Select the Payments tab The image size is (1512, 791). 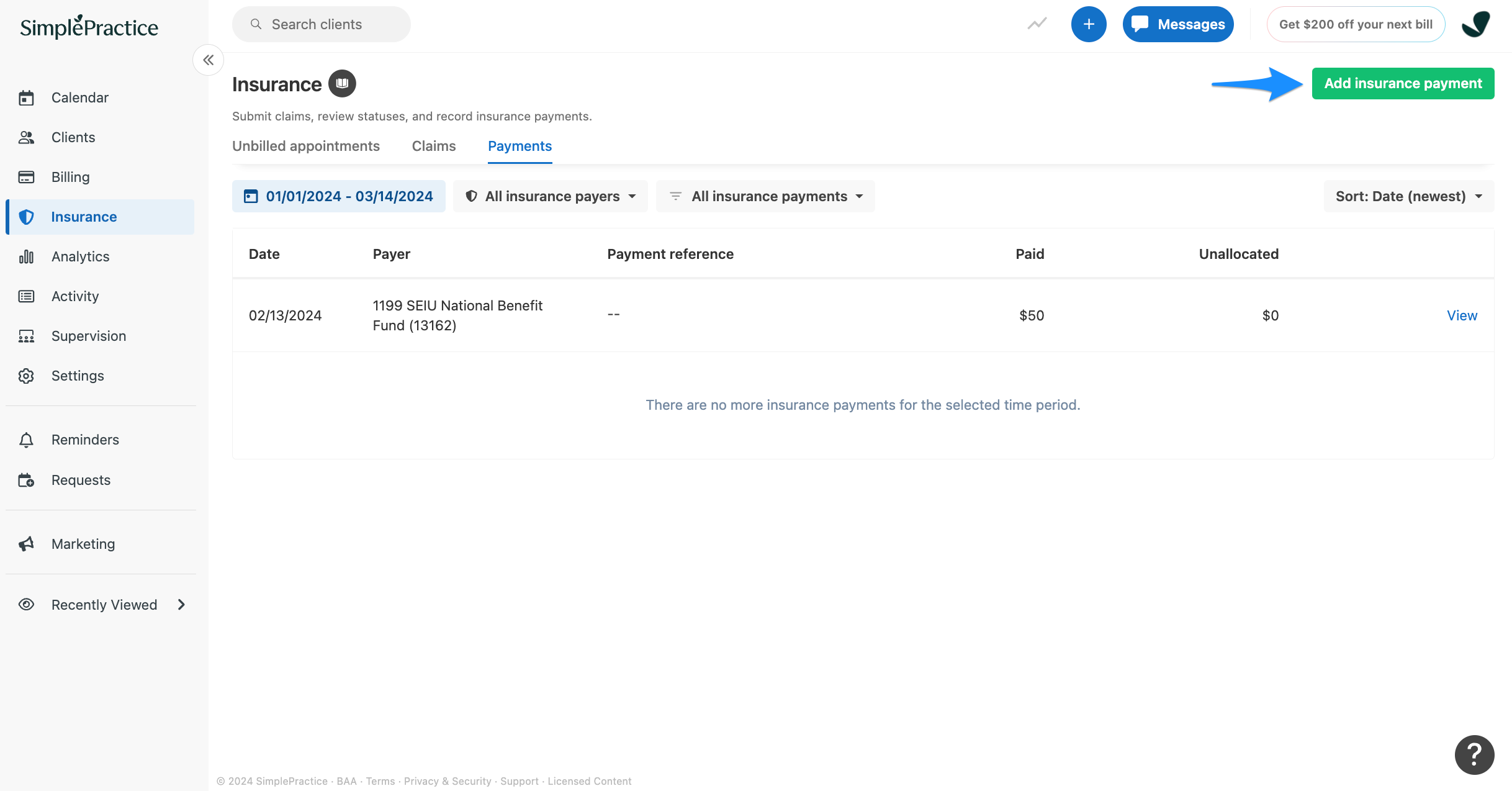click(x=520, y=146)
